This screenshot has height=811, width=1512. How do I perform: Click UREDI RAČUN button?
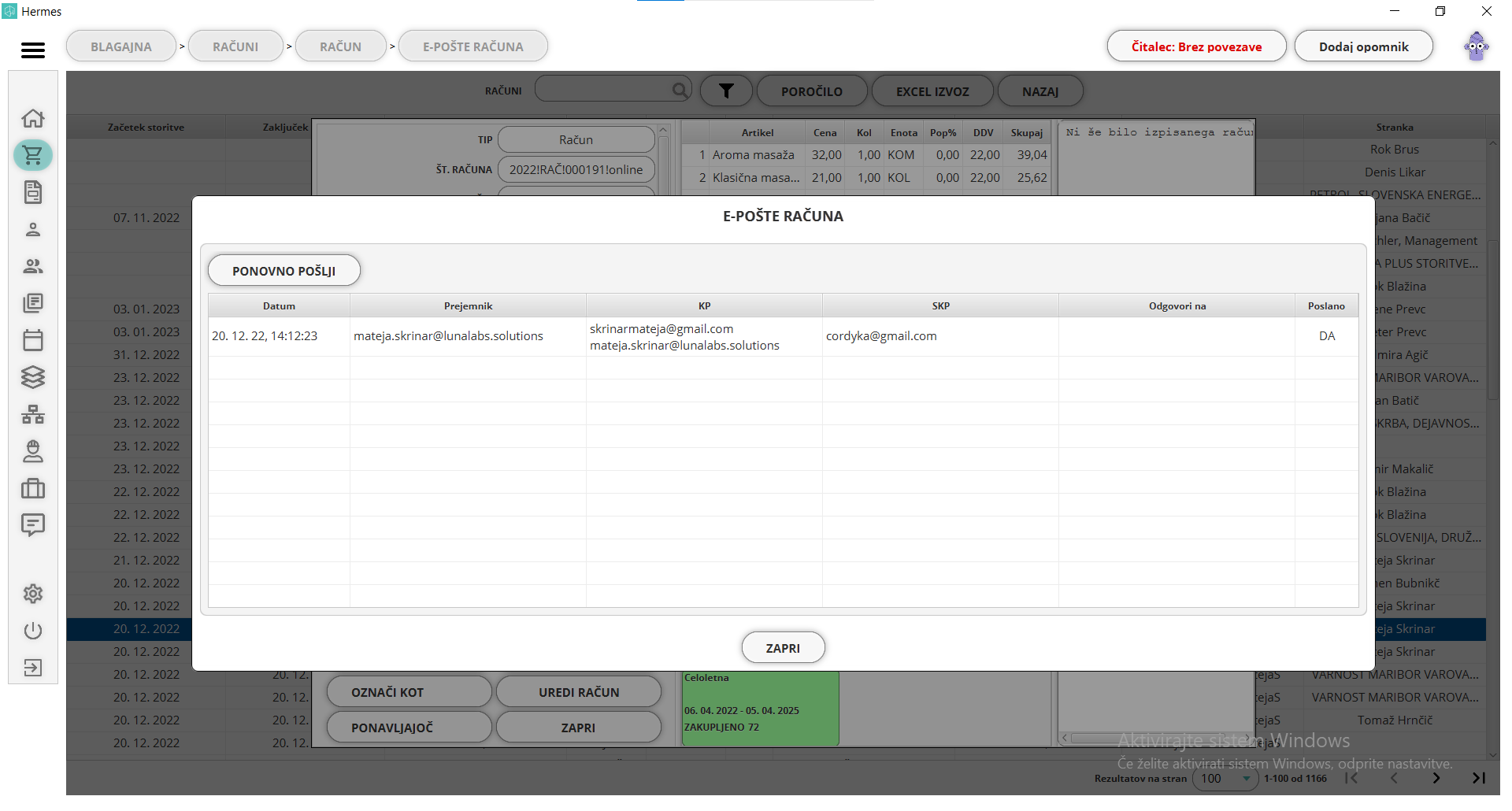[579, 692]
